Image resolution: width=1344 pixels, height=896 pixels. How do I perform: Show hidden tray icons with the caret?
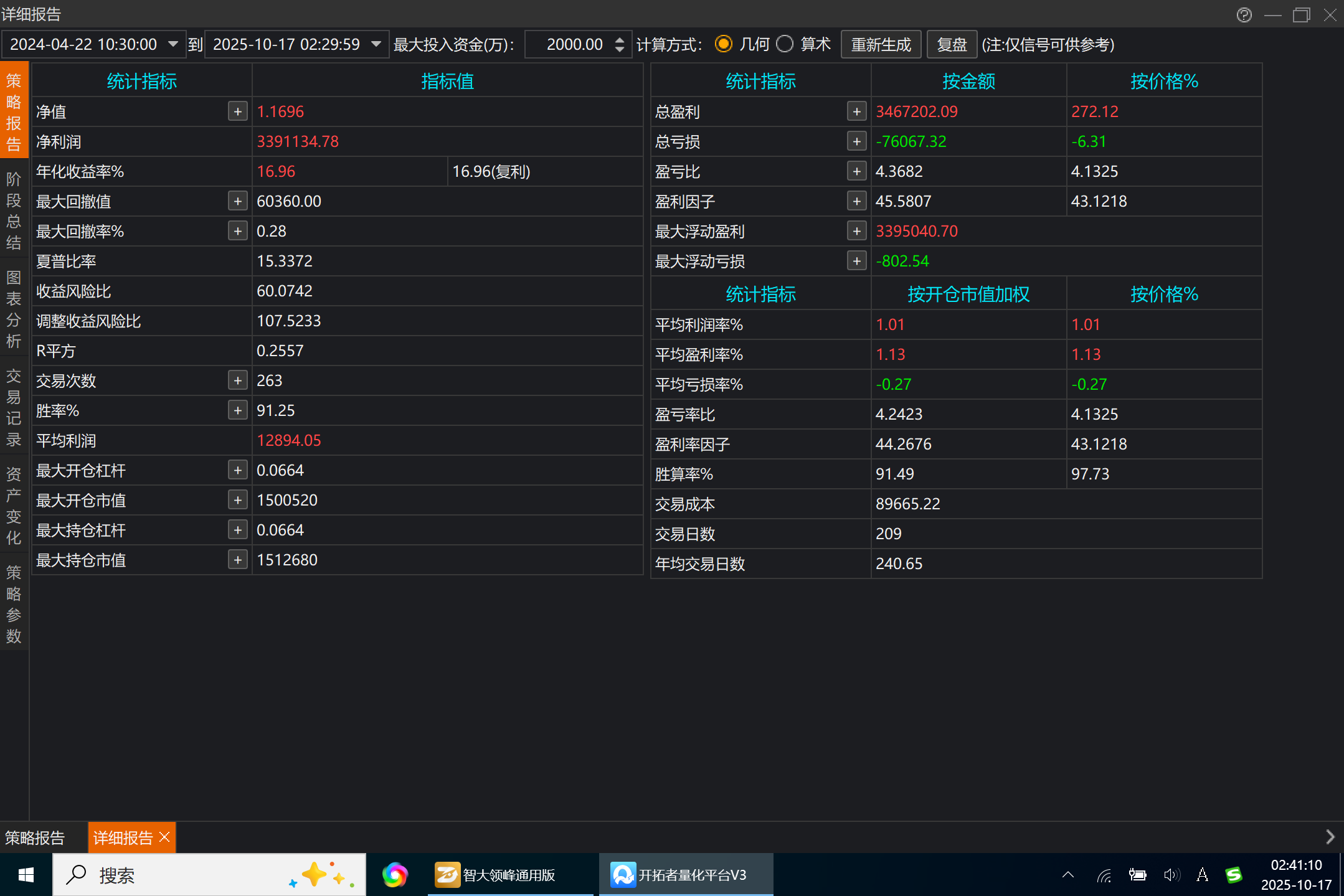tap(1068, 875)
